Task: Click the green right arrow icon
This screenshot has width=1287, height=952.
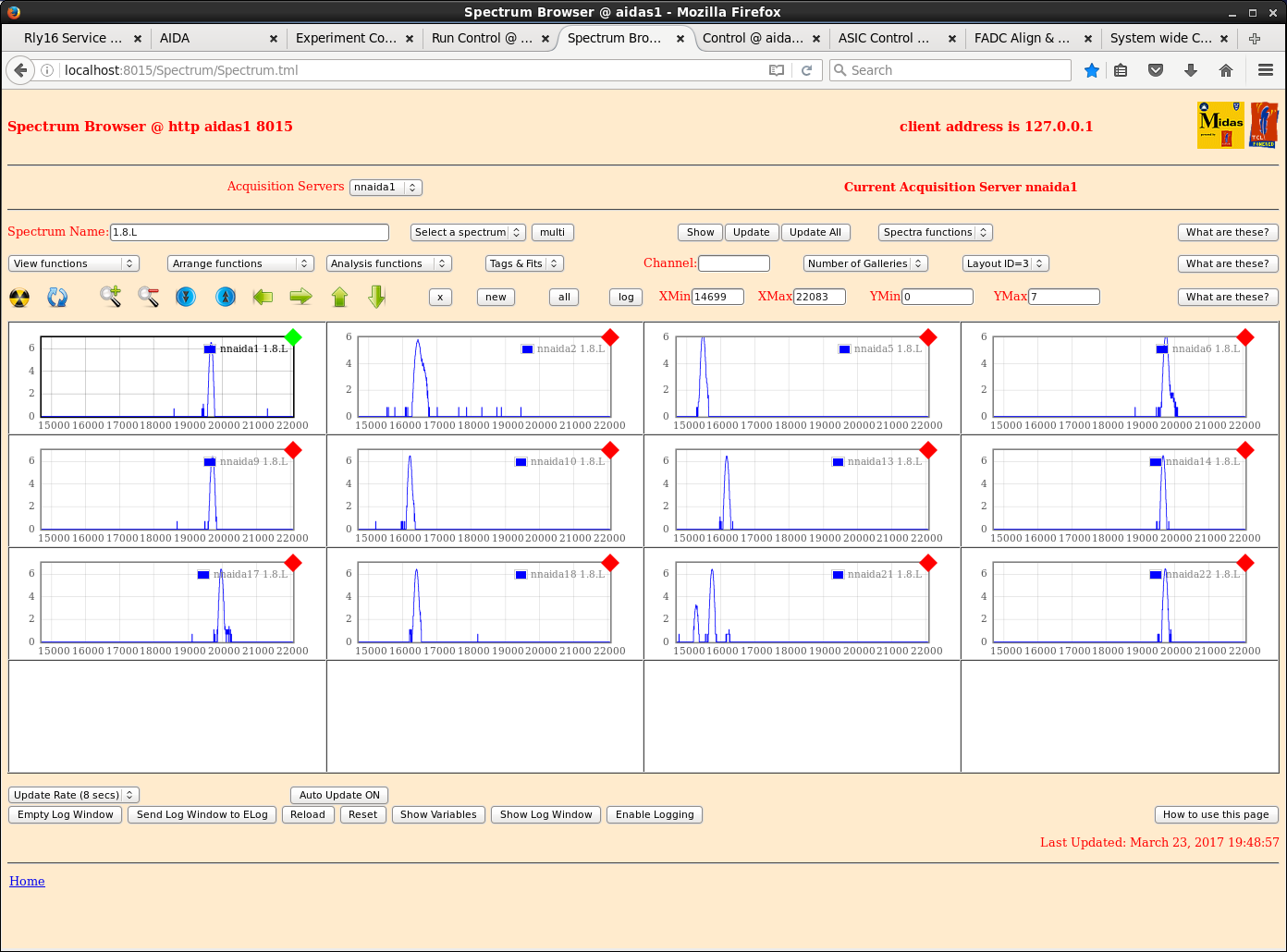Action: 300,297
